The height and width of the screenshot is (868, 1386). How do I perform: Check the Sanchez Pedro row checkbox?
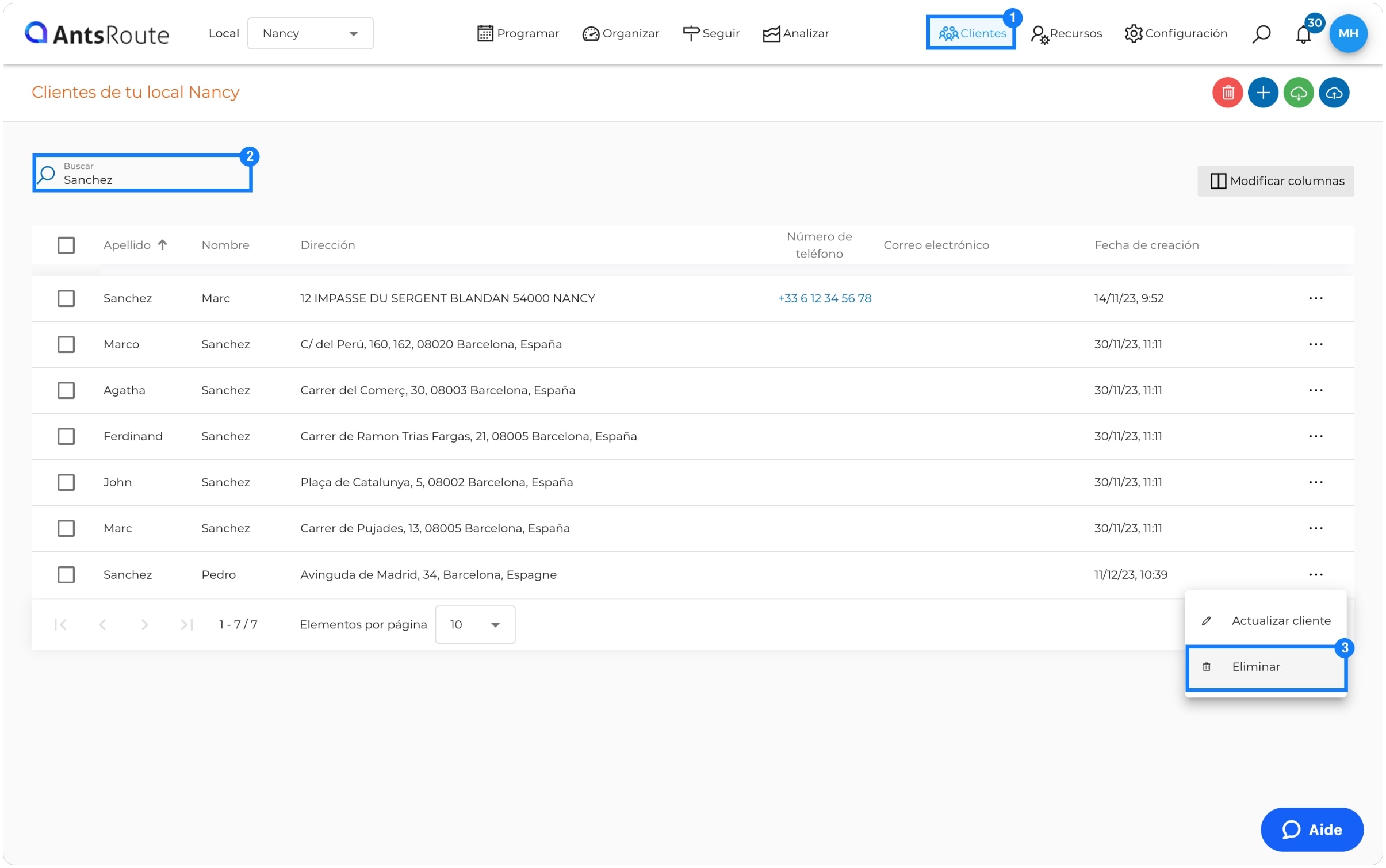pos(66,575)
